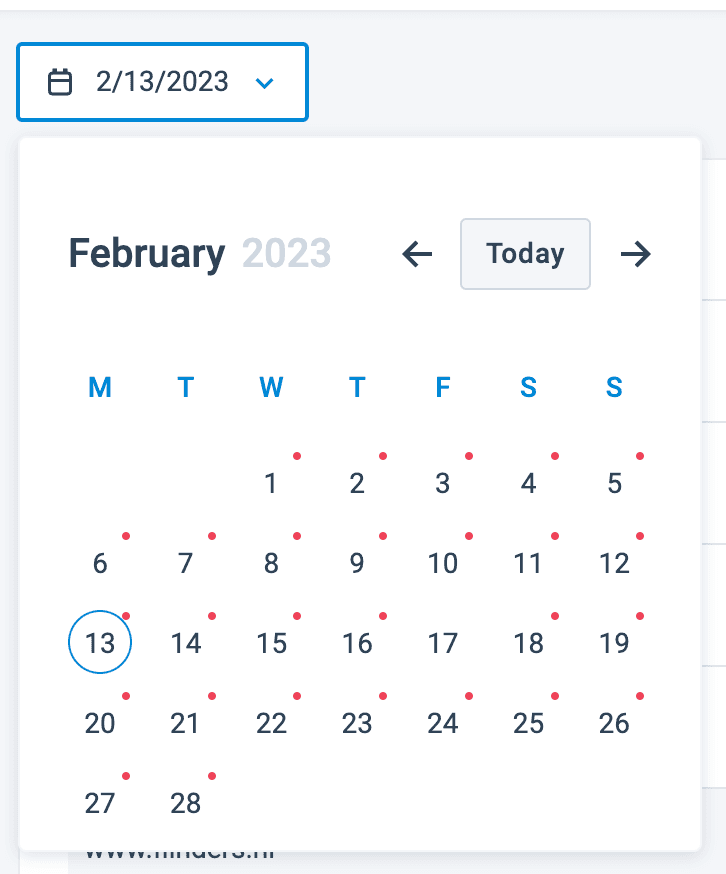Choose February 20 in the grid
The height and width of the screenshot is (874, 726).
100,723
